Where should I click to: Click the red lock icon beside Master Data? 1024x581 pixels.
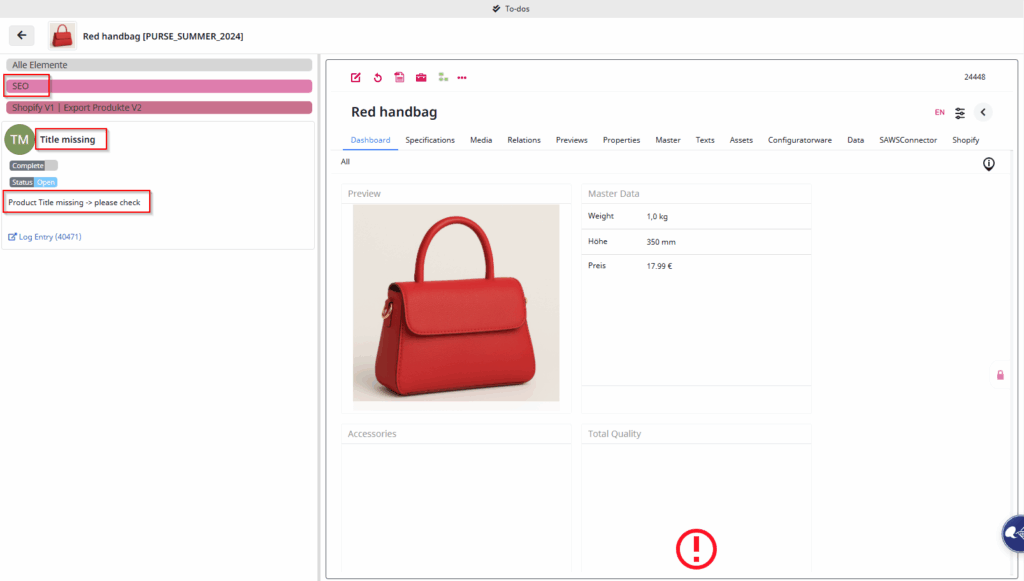(x=1000, y=374)
